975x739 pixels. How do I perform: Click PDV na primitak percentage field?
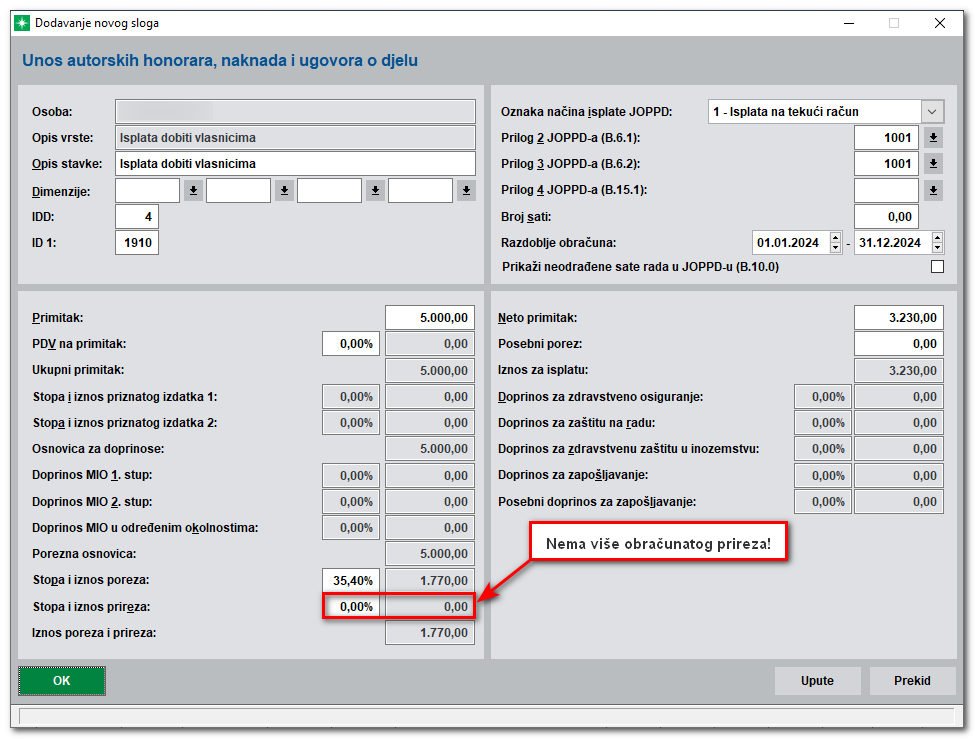[351, 344]
